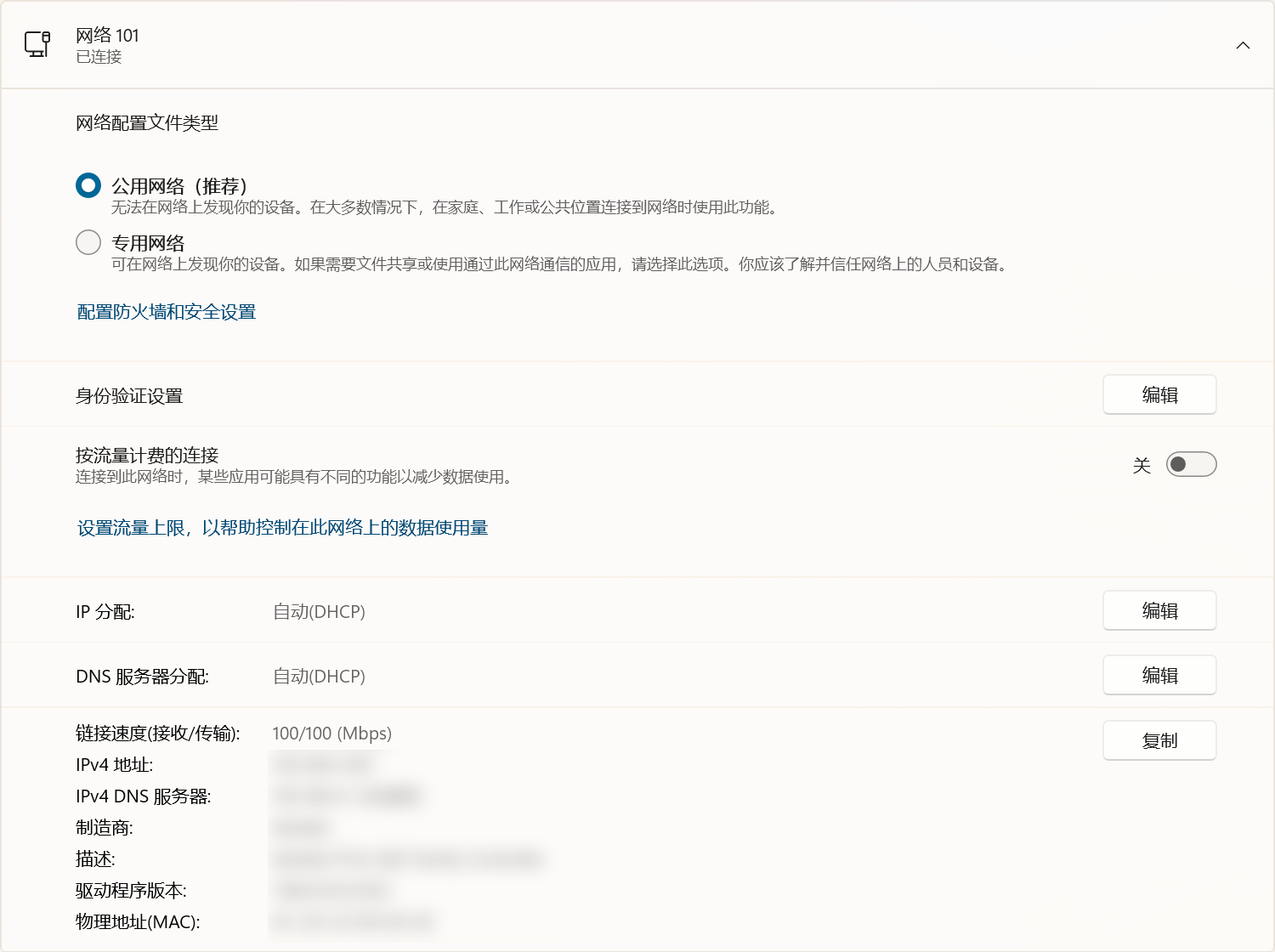Viewport: 1275px width, 952px height.
Task: Click the 网络配置文件类型 heading
Action: click(x=147, y=123)
